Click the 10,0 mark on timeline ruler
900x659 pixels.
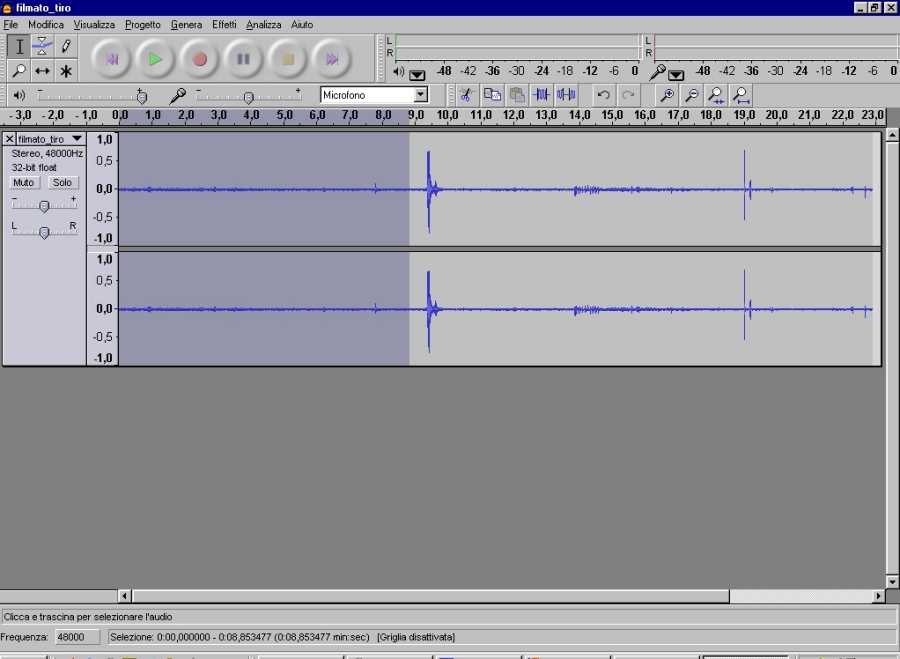click(448, 115)
